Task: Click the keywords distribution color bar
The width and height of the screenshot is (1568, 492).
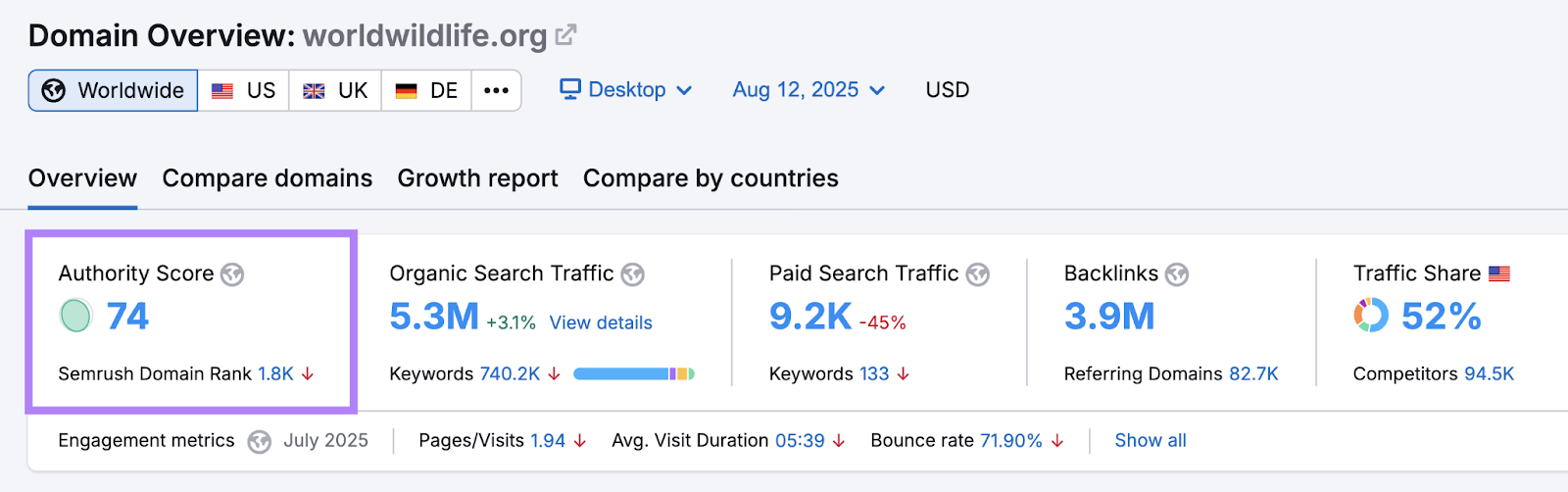Action: (634, 373)
